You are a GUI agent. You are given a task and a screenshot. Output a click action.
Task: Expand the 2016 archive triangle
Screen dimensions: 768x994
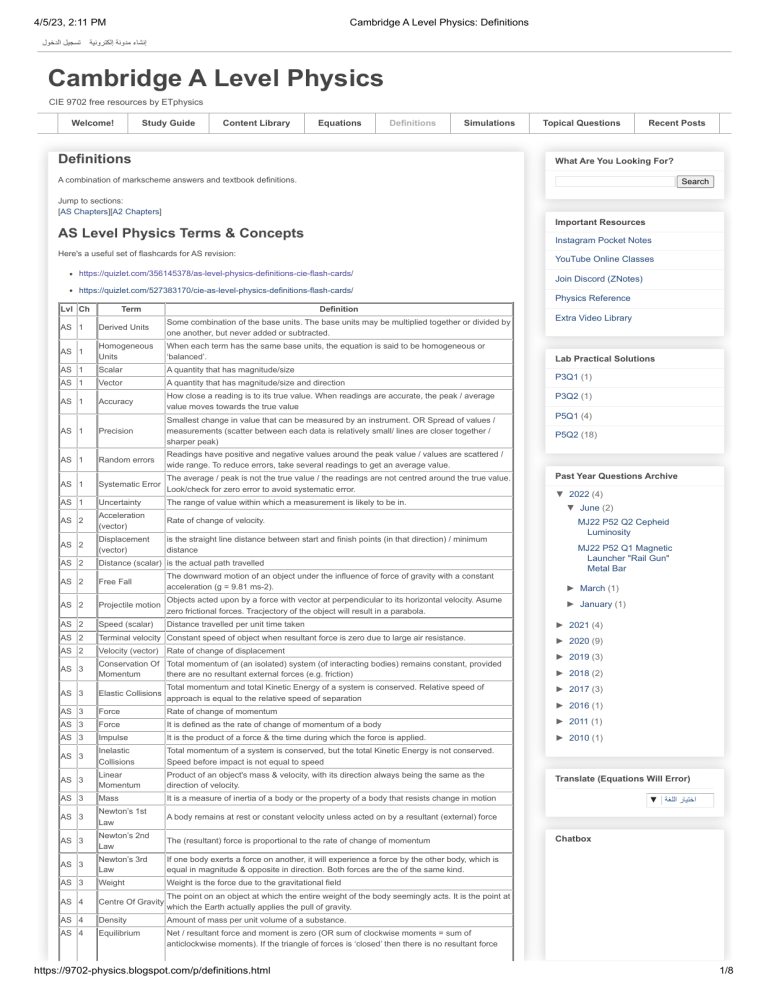pyautogui.click(x=560, y=706)
